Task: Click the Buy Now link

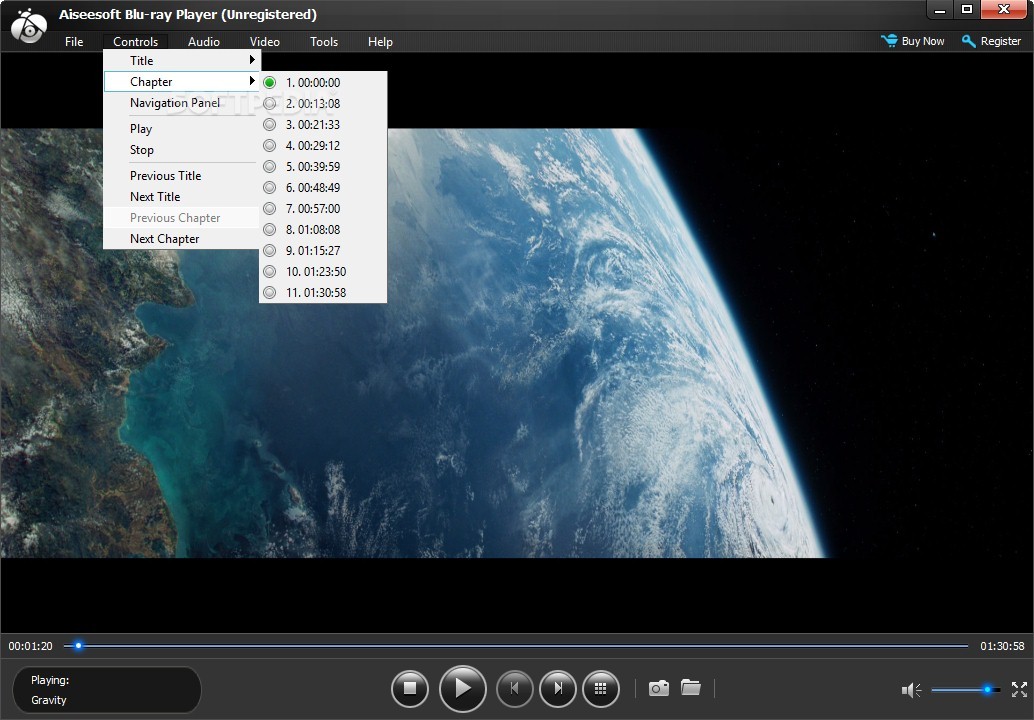Action: [x=922, y=41]
